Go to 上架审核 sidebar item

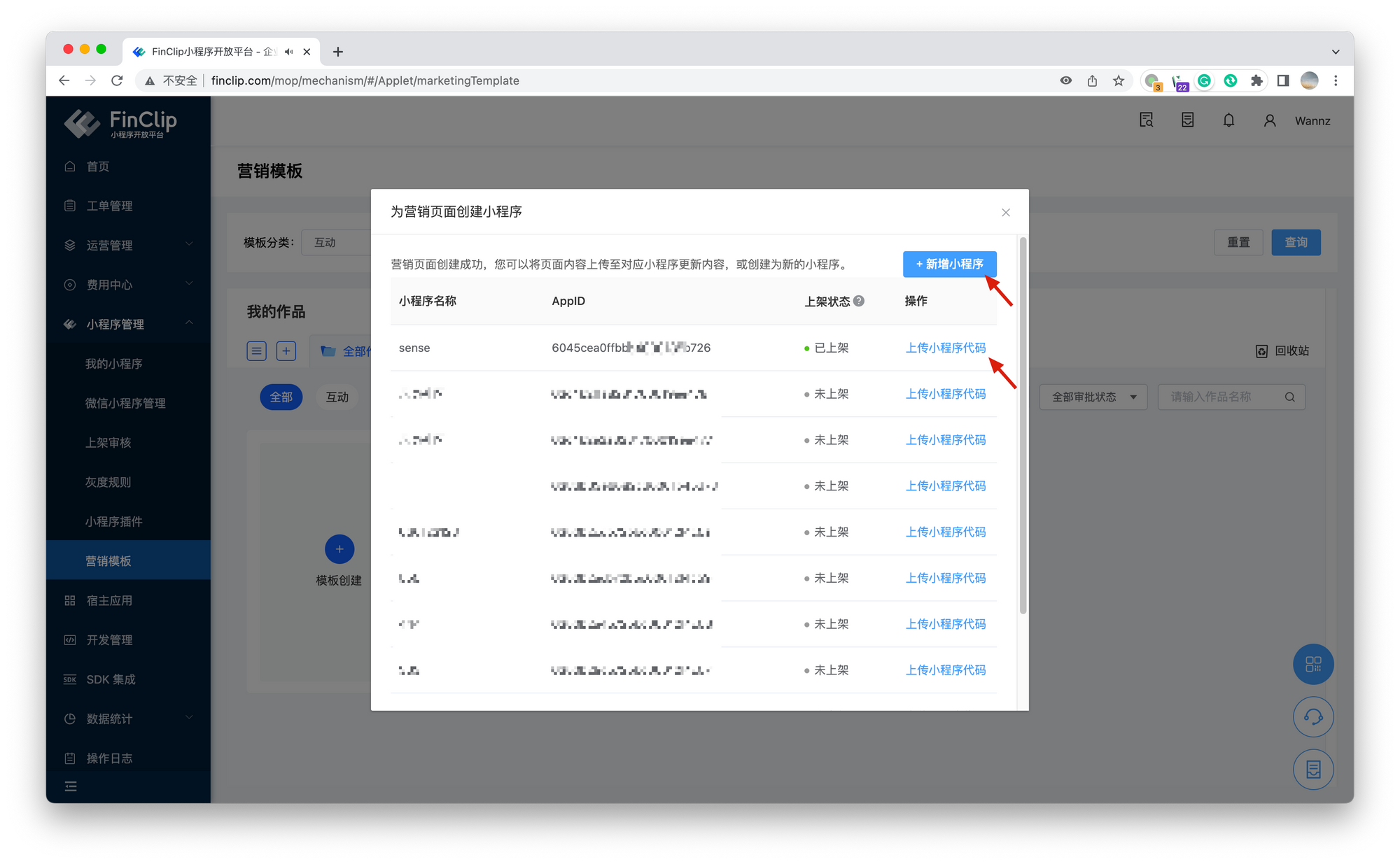(108, 443)
